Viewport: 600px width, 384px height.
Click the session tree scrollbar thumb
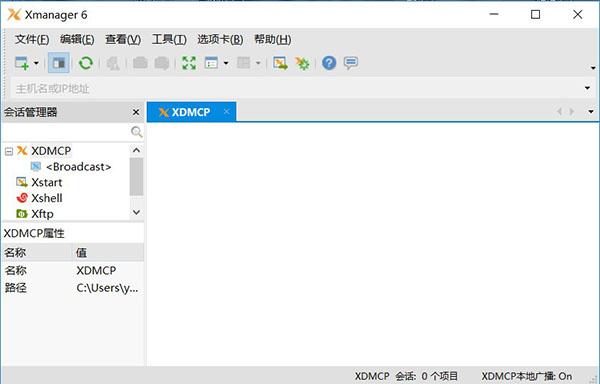click(136, 177)
